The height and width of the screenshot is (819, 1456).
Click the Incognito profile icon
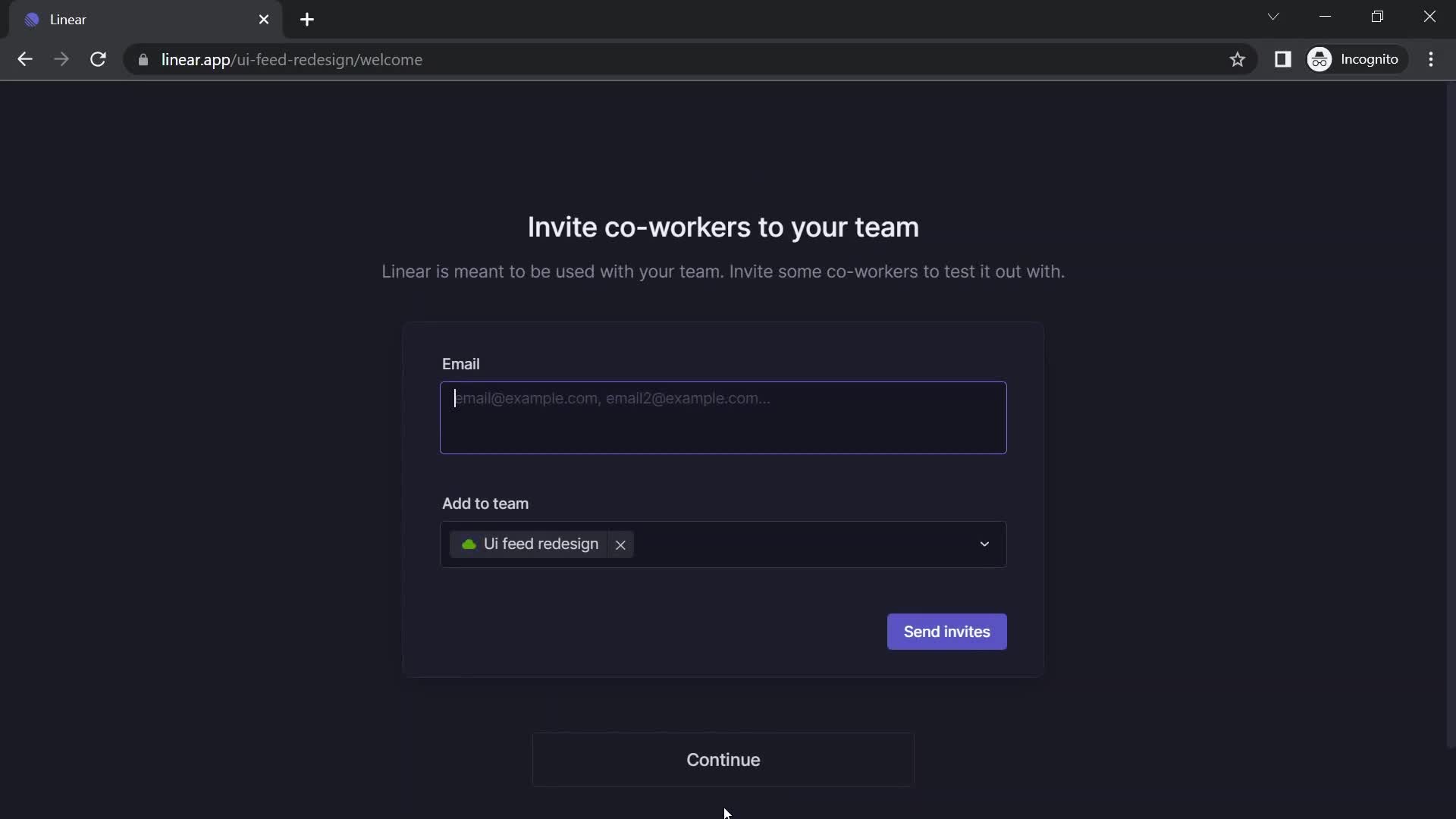[x=1322, y=59]
